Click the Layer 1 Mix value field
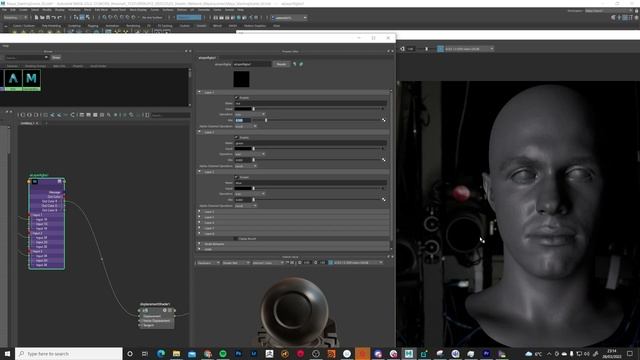The image size is (640, 360). coord(243,120)
